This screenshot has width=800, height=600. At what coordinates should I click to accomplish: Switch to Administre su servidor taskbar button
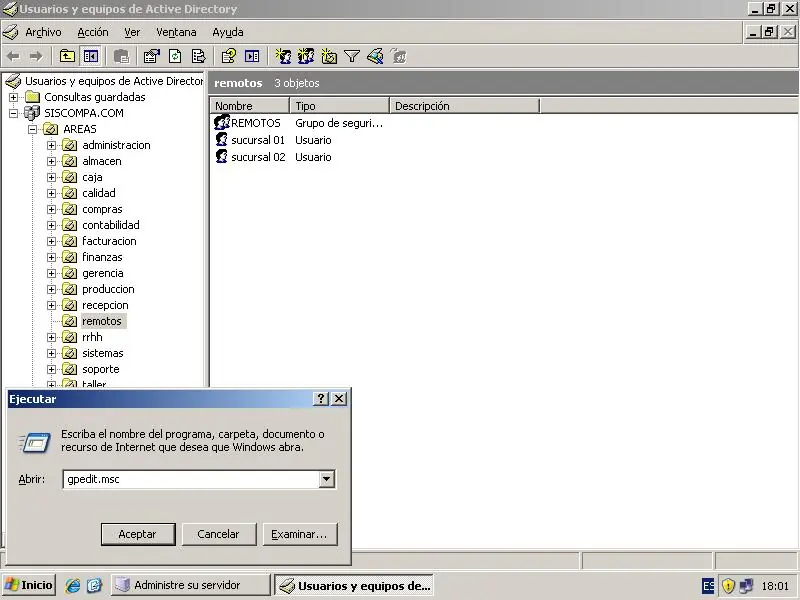190,585
